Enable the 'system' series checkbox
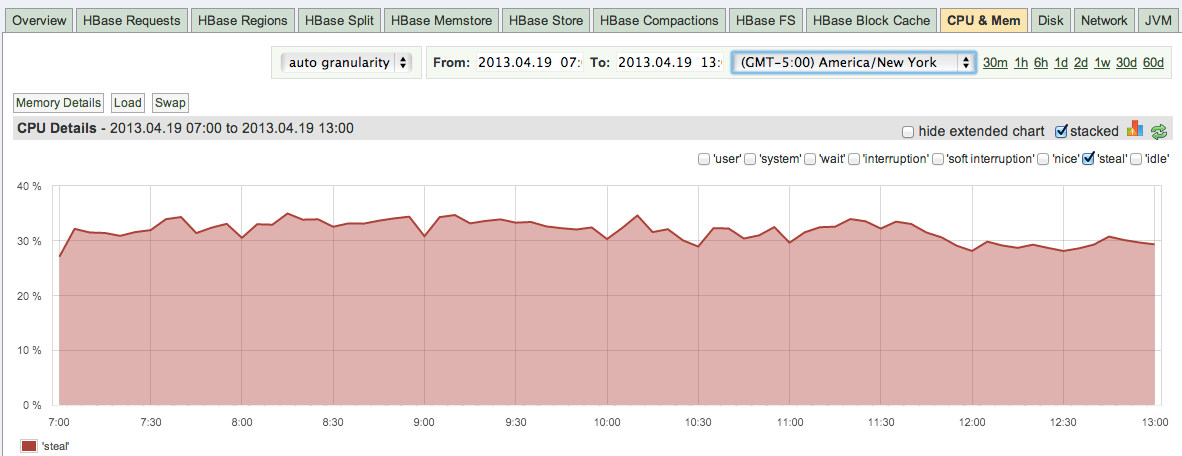The height and width of the screenshot is (456, 1182). [x=750, y=159]
